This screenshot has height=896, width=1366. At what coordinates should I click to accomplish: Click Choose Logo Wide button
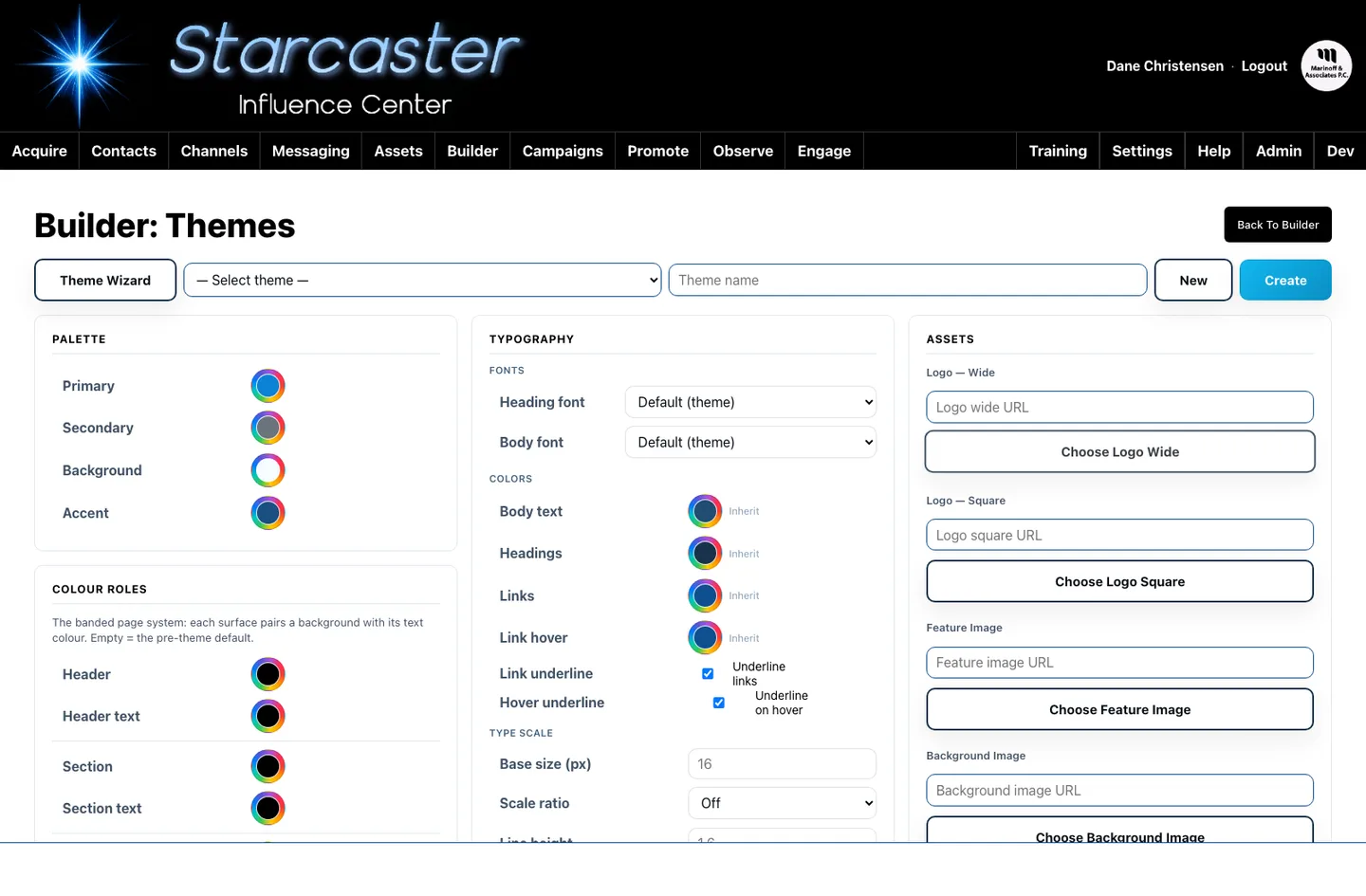point(1120,452)
